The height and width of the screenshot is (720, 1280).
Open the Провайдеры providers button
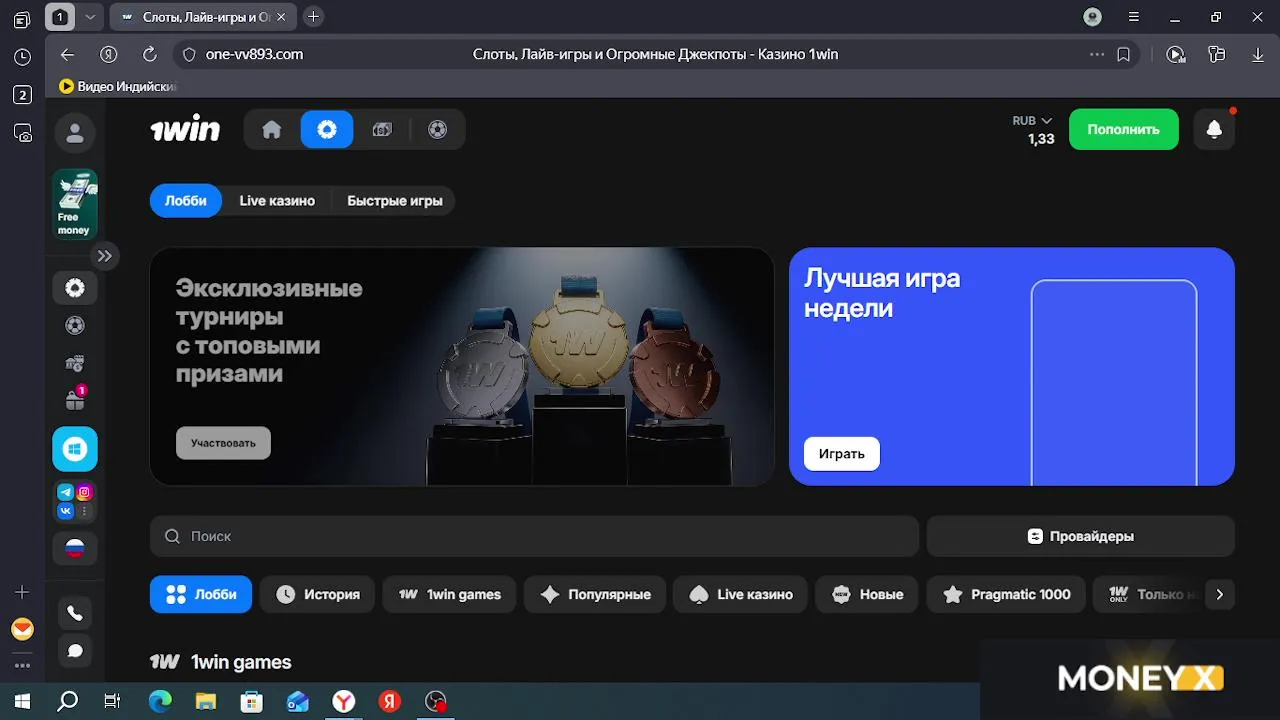click(1081, 536)
